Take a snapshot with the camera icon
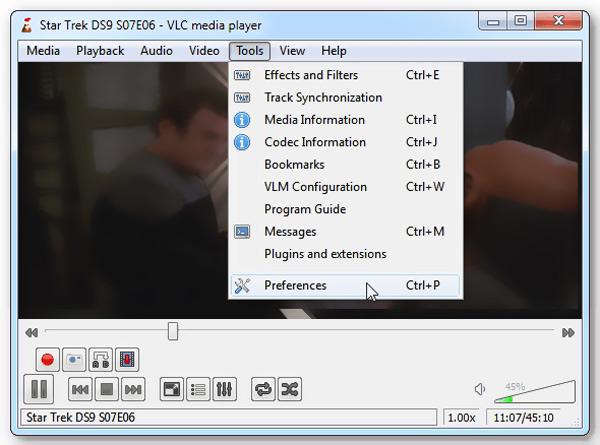 coord(74,359)
